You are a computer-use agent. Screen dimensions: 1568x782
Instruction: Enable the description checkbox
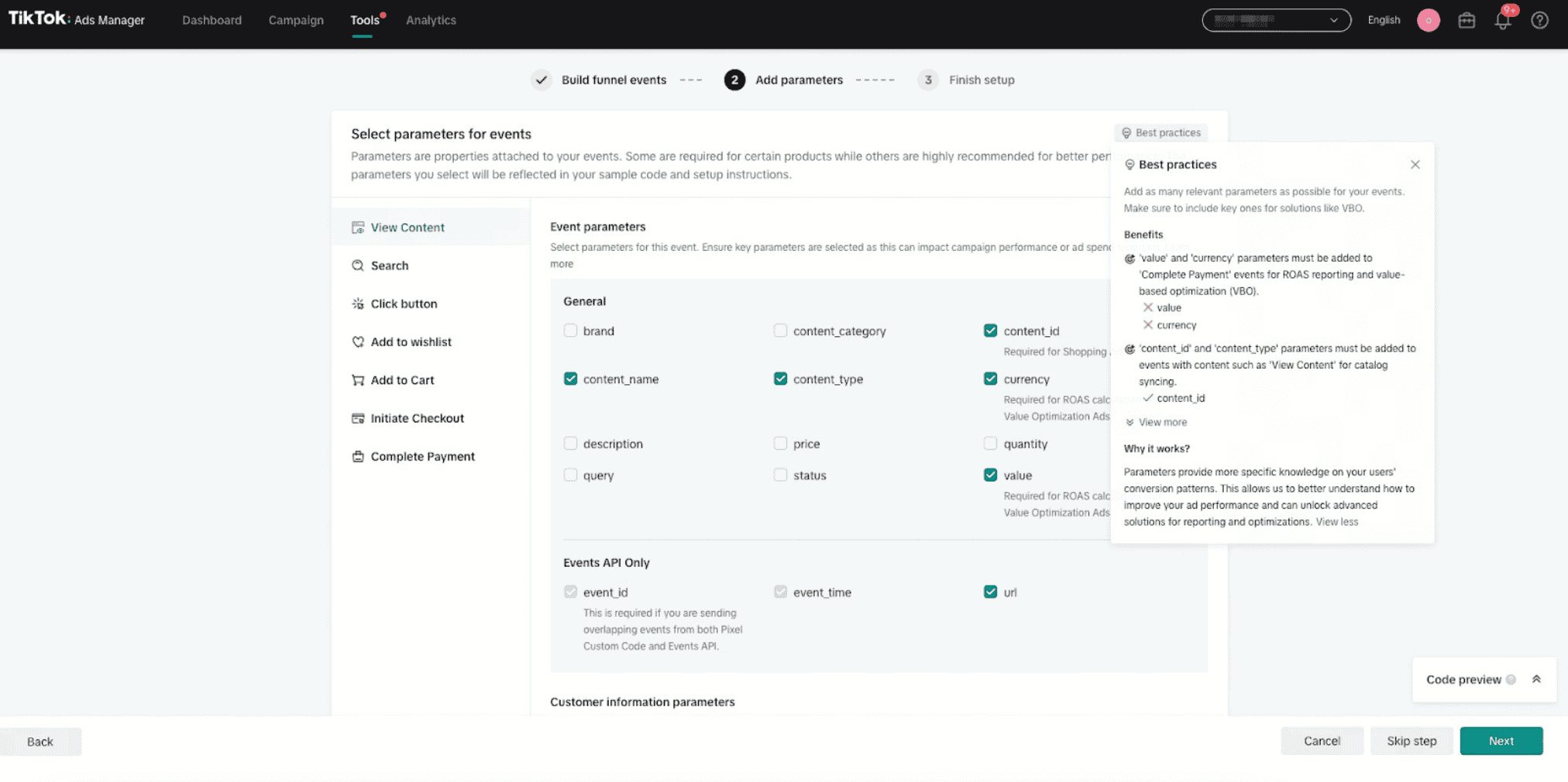[570, 444]
